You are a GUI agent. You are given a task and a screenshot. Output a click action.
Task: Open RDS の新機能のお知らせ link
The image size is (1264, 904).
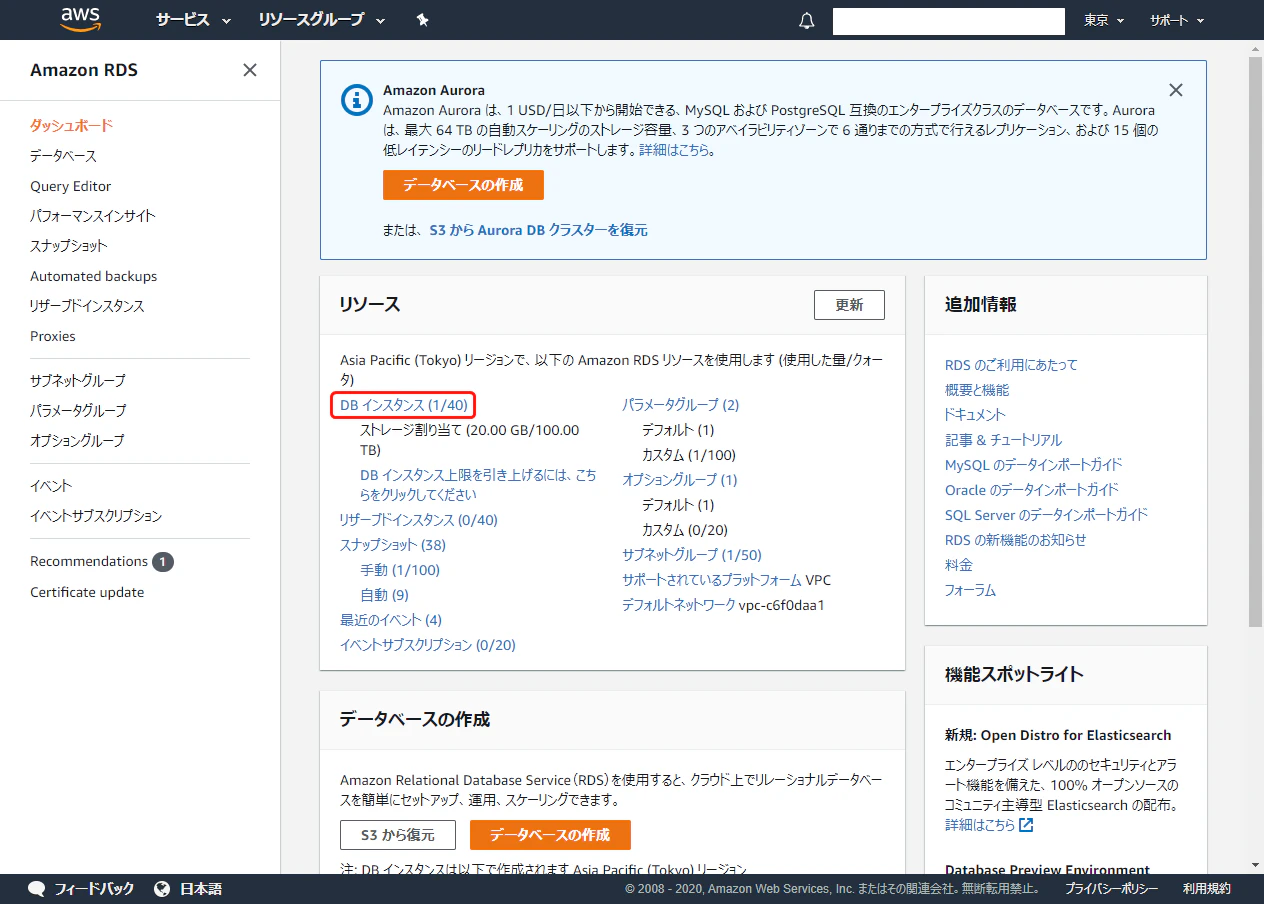(x=1015, y=540)
